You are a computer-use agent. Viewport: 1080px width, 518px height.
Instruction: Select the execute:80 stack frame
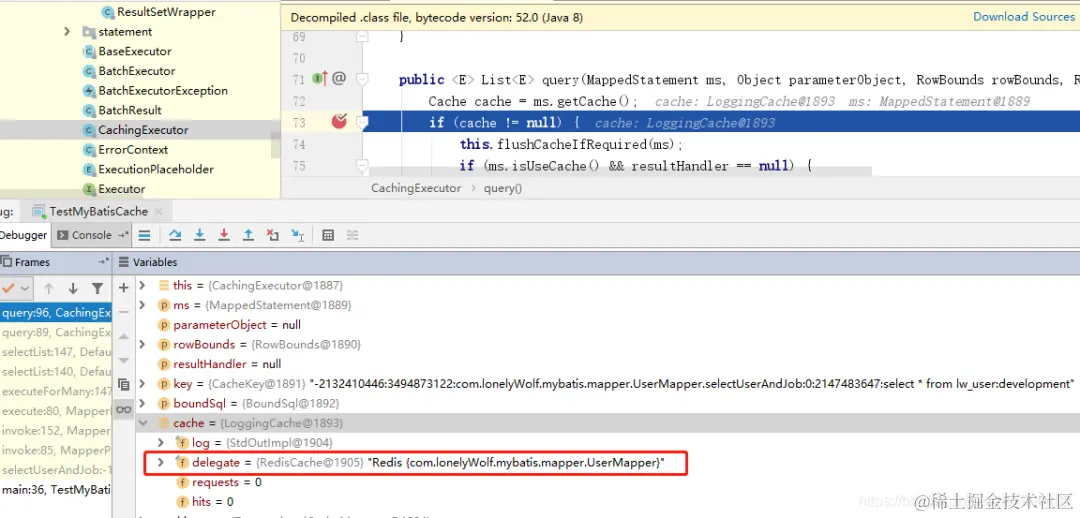pos(56,411)
